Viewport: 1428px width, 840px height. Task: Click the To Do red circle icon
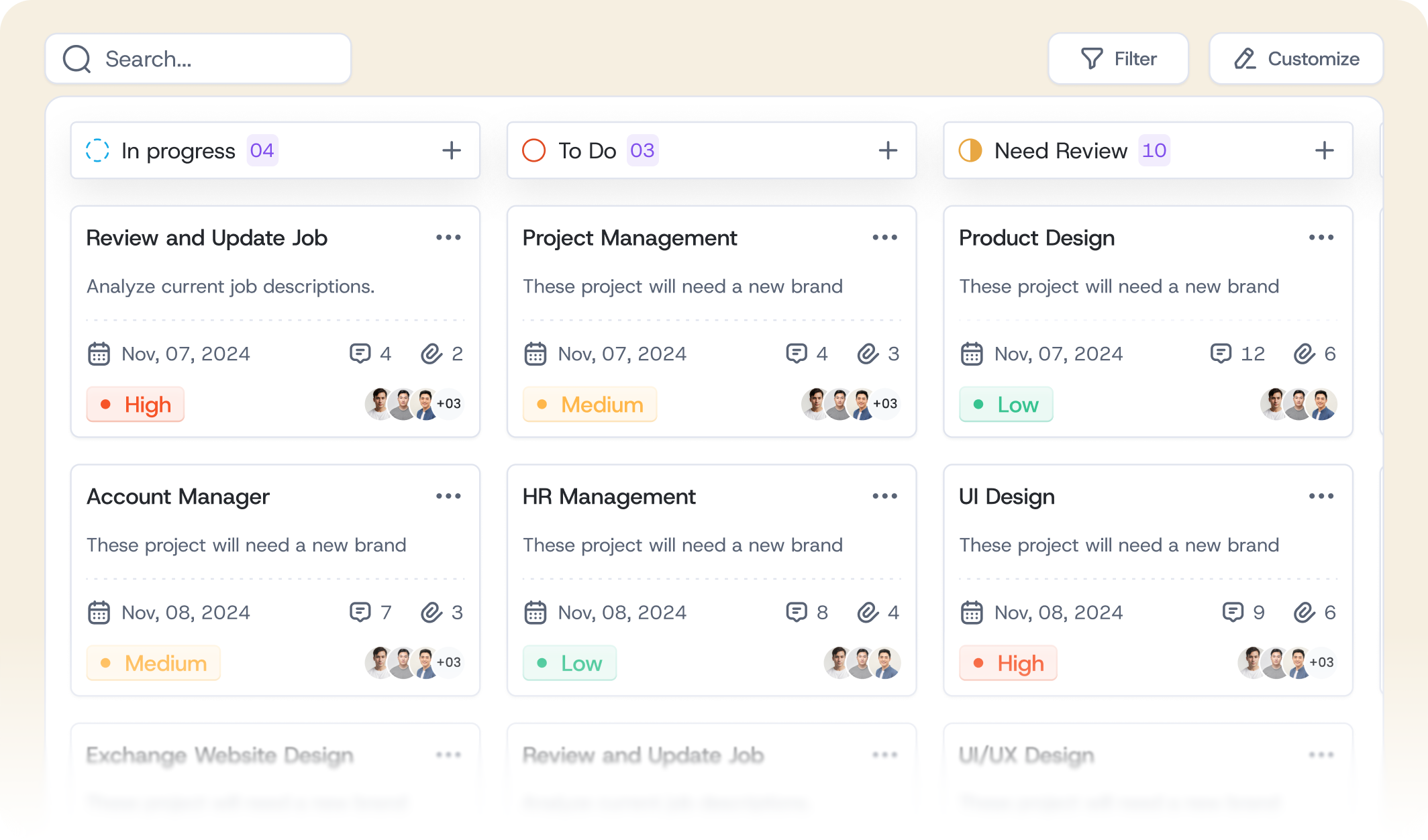pyautogui.click(x=533, y=150)
